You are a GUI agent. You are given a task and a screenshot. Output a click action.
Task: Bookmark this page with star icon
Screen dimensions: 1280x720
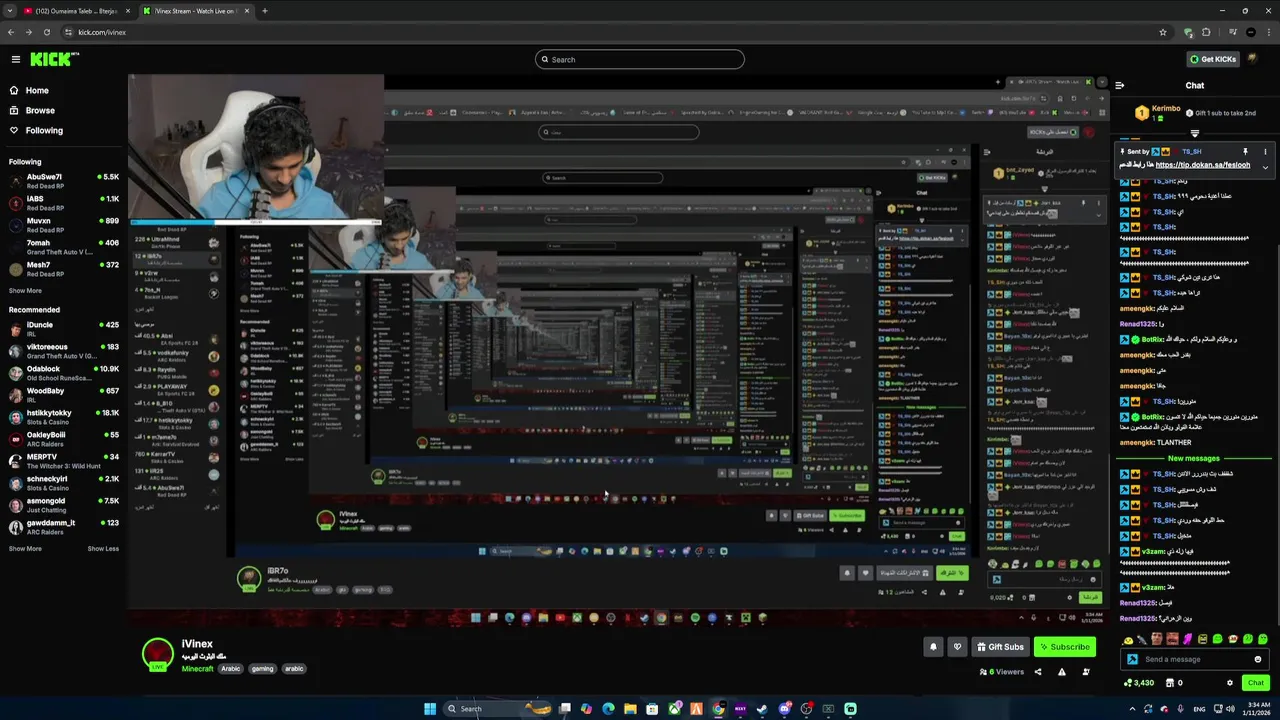tap(1162, 32)
